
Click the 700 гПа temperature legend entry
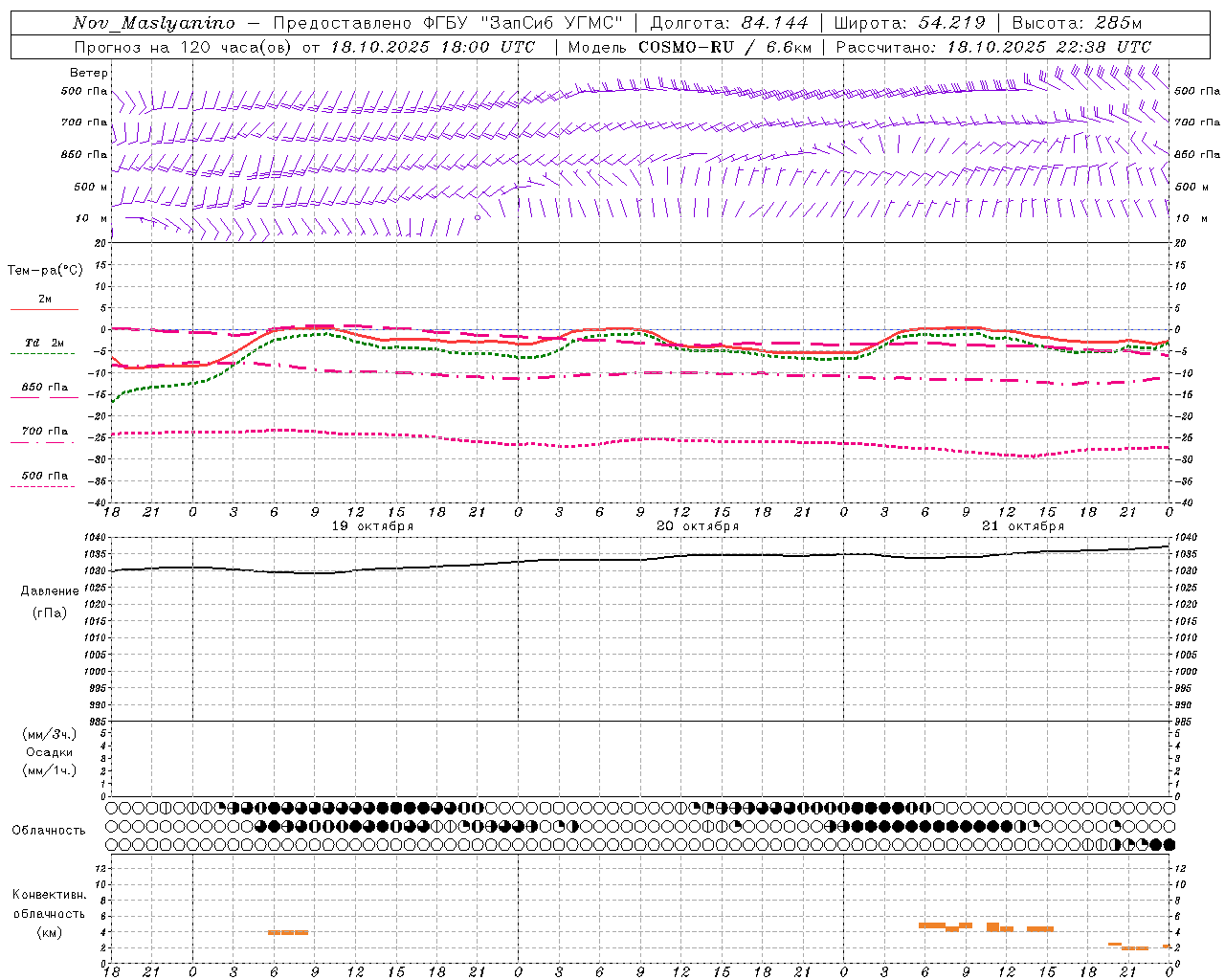click(x=45, y=432)
